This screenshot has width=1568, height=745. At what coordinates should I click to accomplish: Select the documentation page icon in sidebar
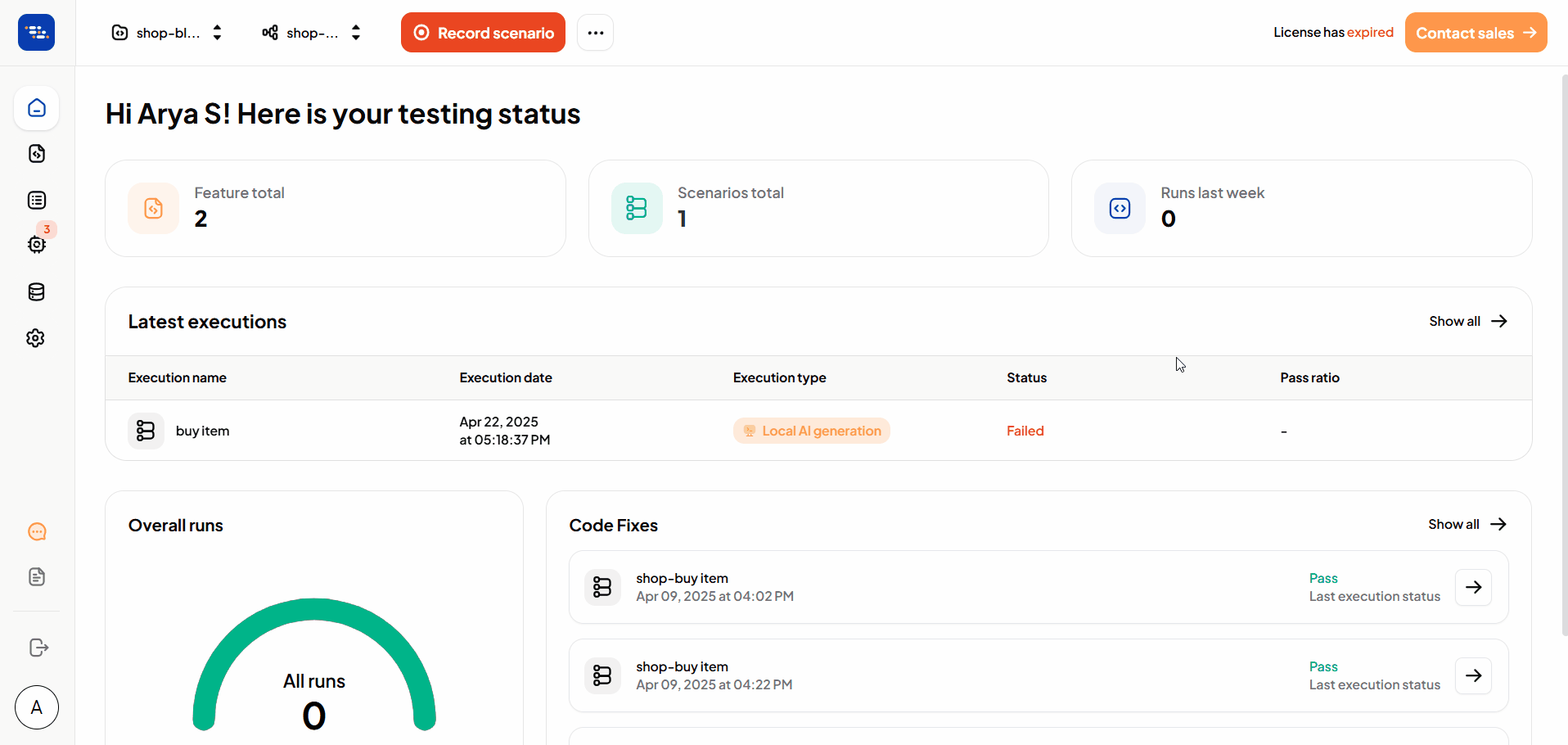click(x=36, y=576)
